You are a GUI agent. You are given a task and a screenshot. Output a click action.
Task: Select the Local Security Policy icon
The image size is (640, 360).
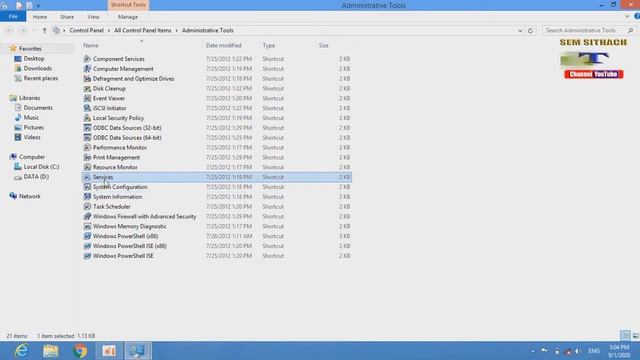(x=87, y=118)
